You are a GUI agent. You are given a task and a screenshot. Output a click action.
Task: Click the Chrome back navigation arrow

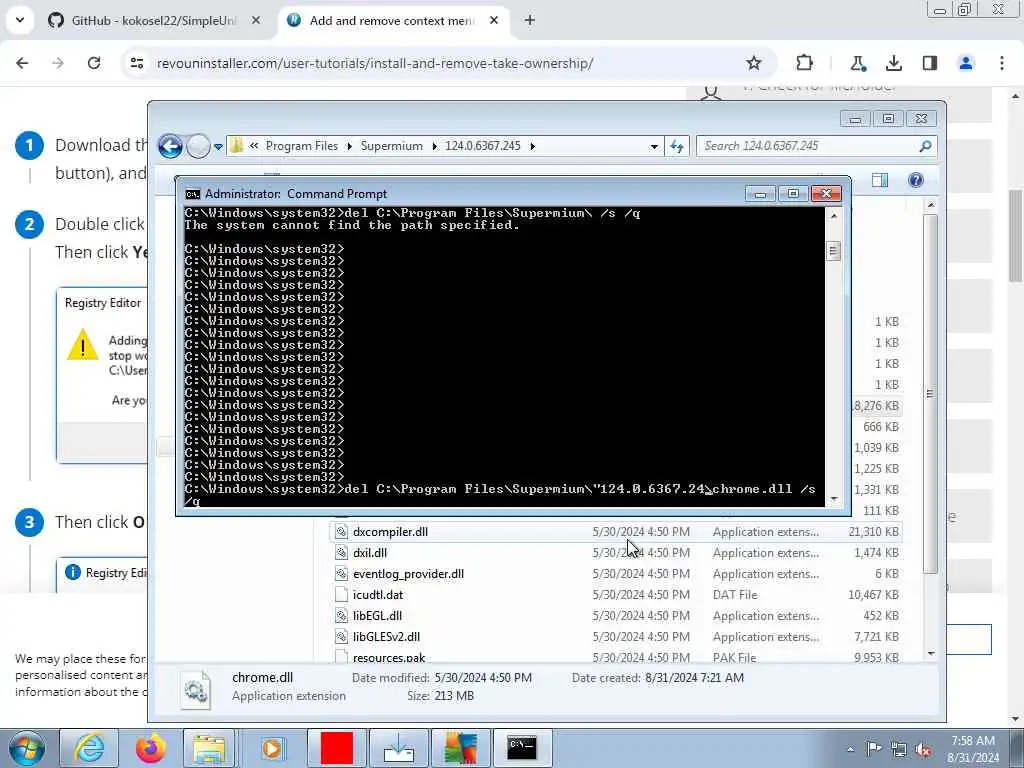pos(22,63)
